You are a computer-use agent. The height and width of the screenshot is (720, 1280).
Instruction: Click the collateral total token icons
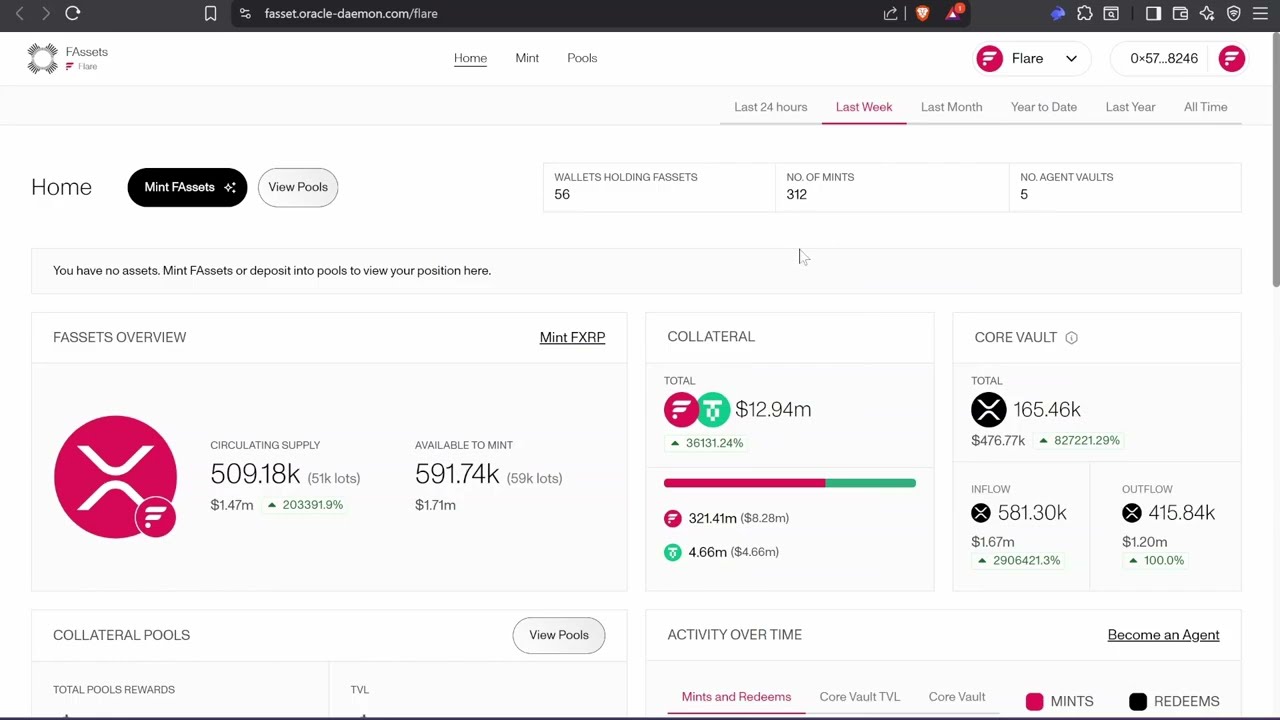point(697,409)
